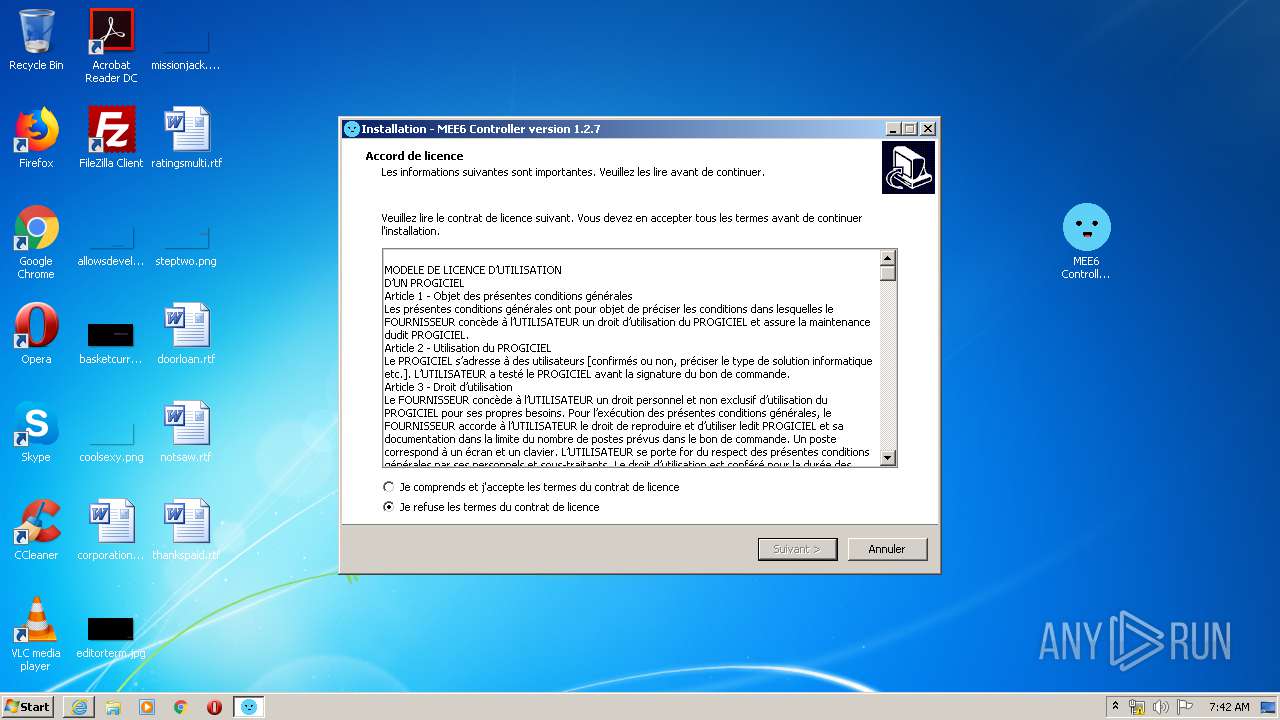1280x720 pixels.
Task: Accept the license terms radio option
Action: point(530,487)
